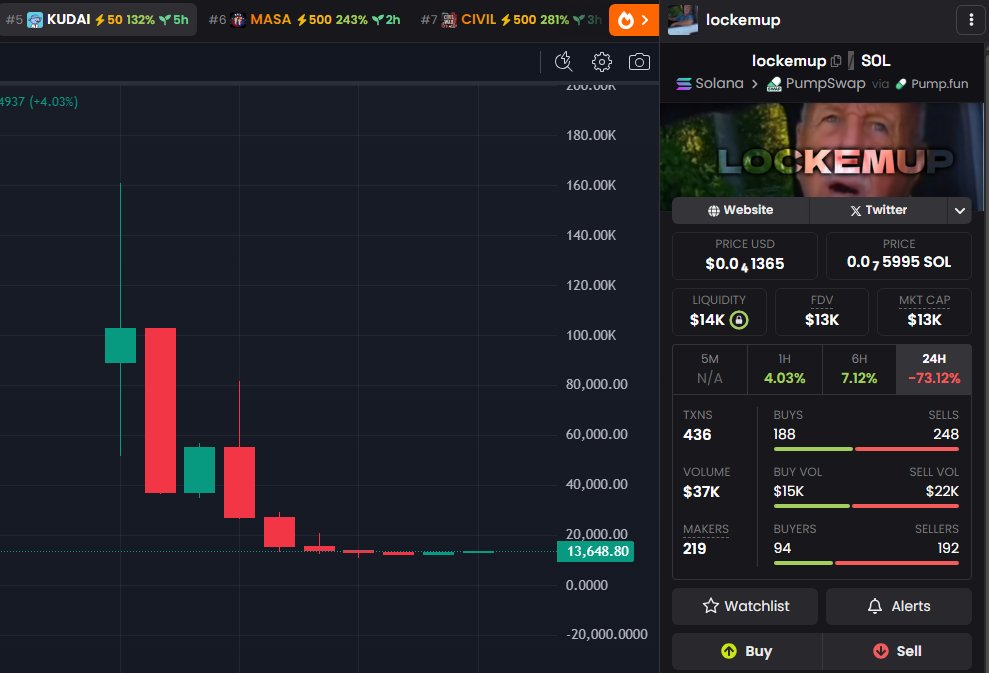Screen dimensions: 989x673
Task: Click the Solana chain link
Action: [x=710, y=83]
